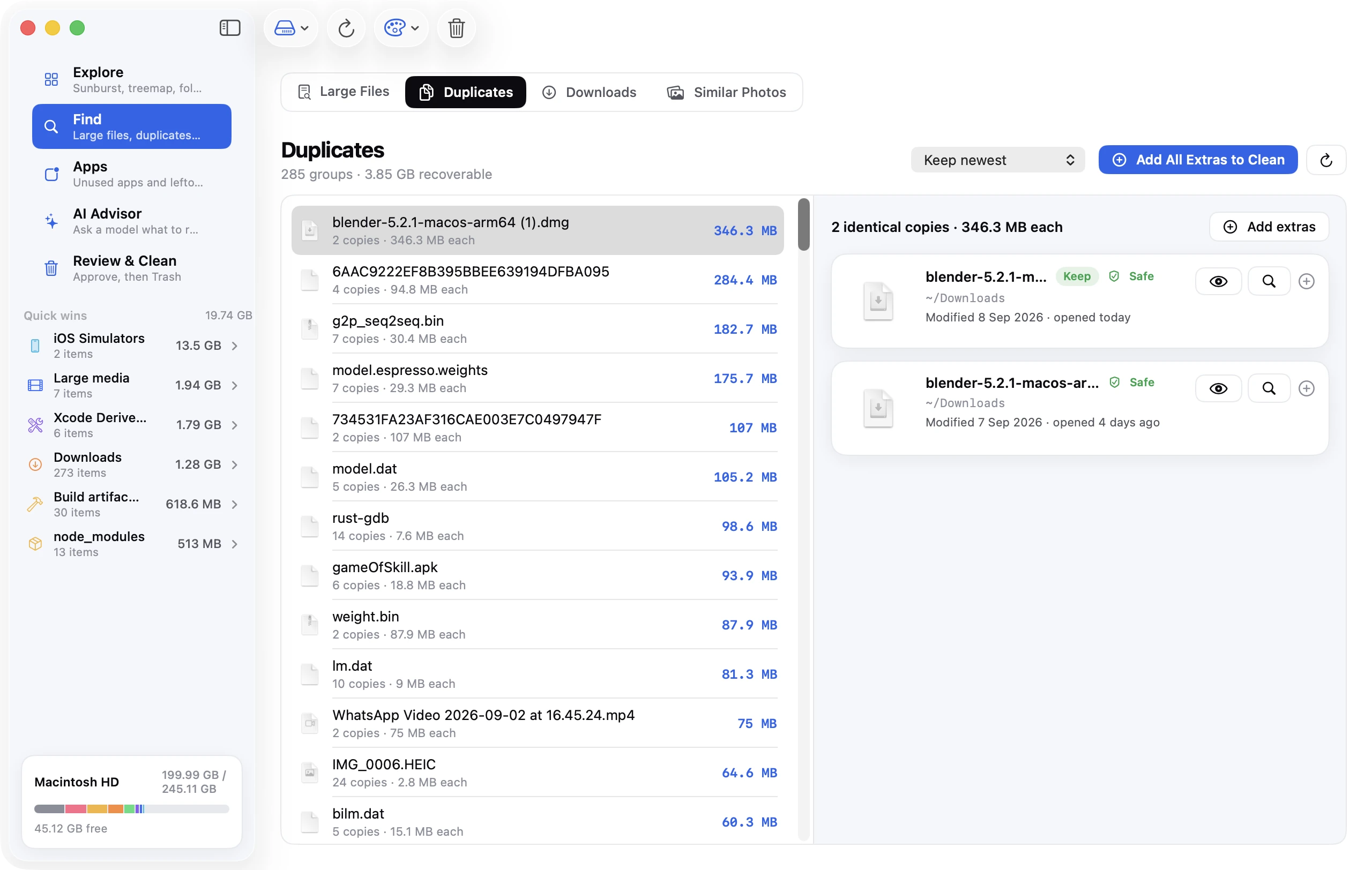1372x870 pixels.
Task: Open the disk volume selector dropdown
Action: [291, 28]
